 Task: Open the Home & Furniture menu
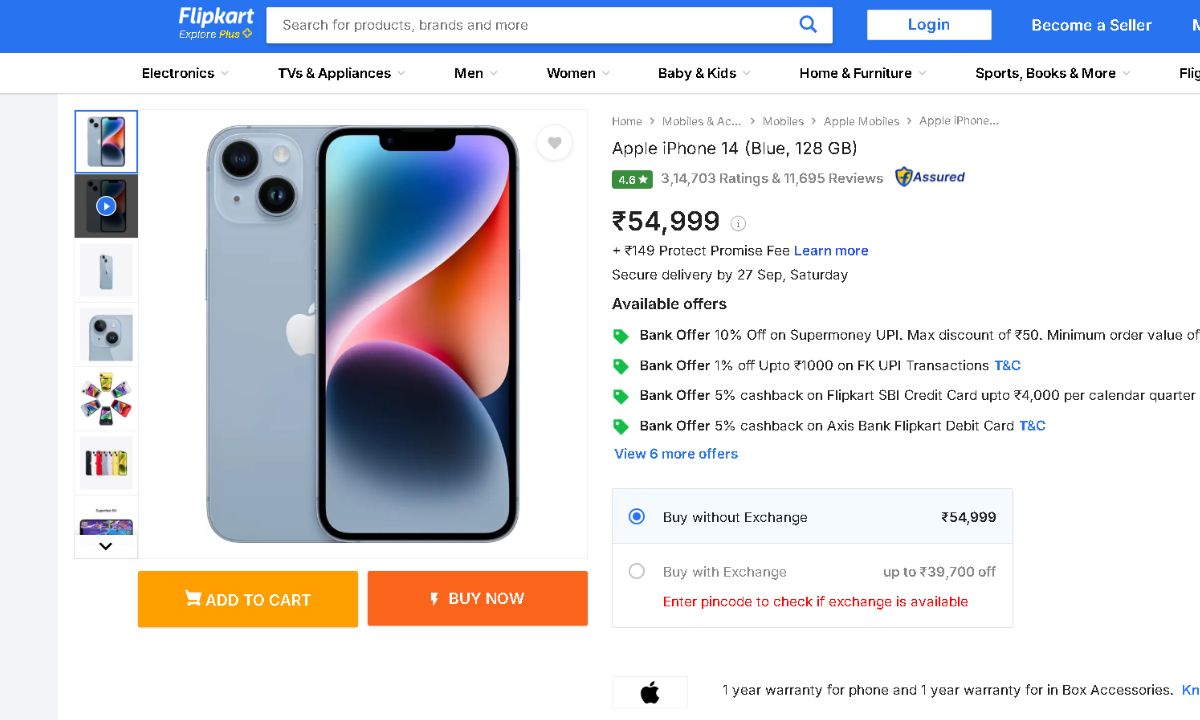(862, 73)
